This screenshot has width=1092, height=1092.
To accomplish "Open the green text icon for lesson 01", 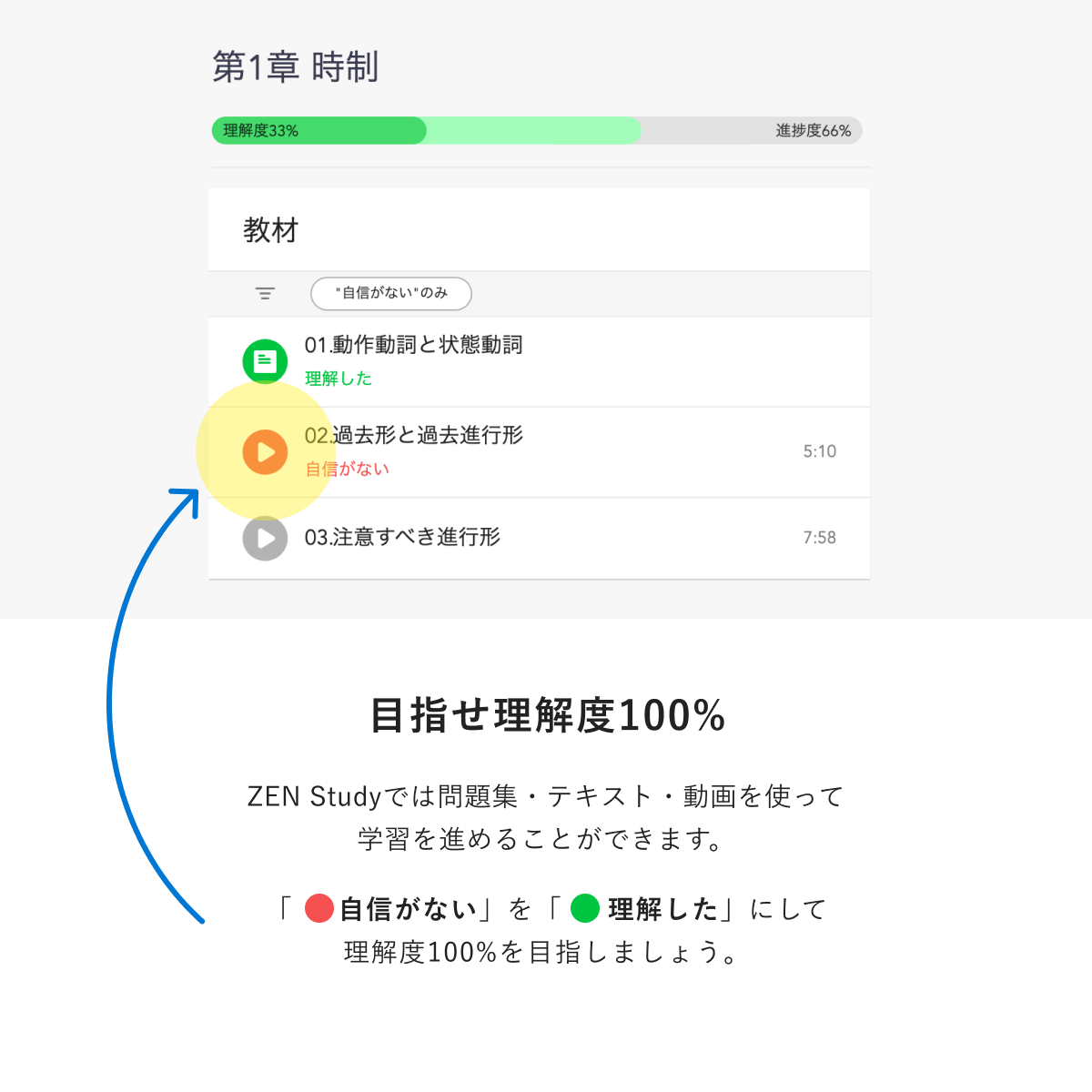I will tap(265, 361).
